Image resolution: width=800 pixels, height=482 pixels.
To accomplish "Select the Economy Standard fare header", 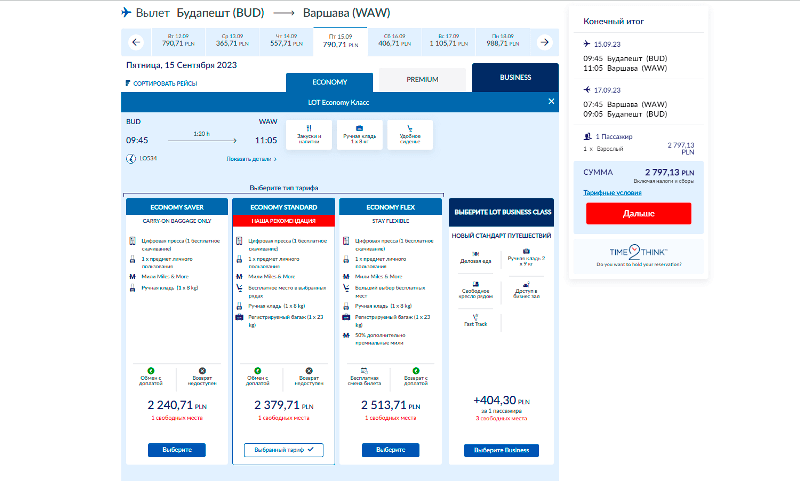I will point(284,207).
